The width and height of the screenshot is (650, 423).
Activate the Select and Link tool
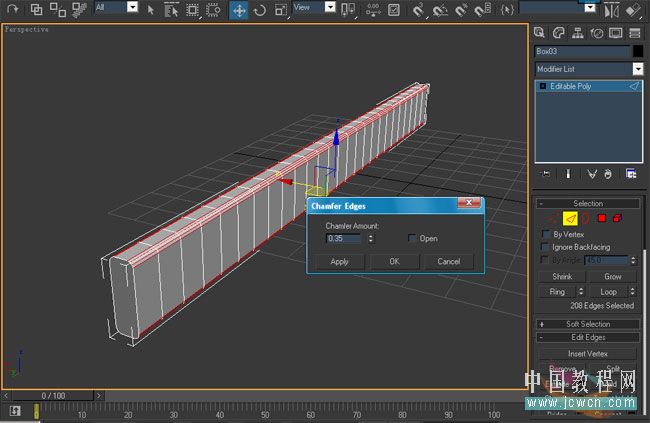[x=36, y=9]
